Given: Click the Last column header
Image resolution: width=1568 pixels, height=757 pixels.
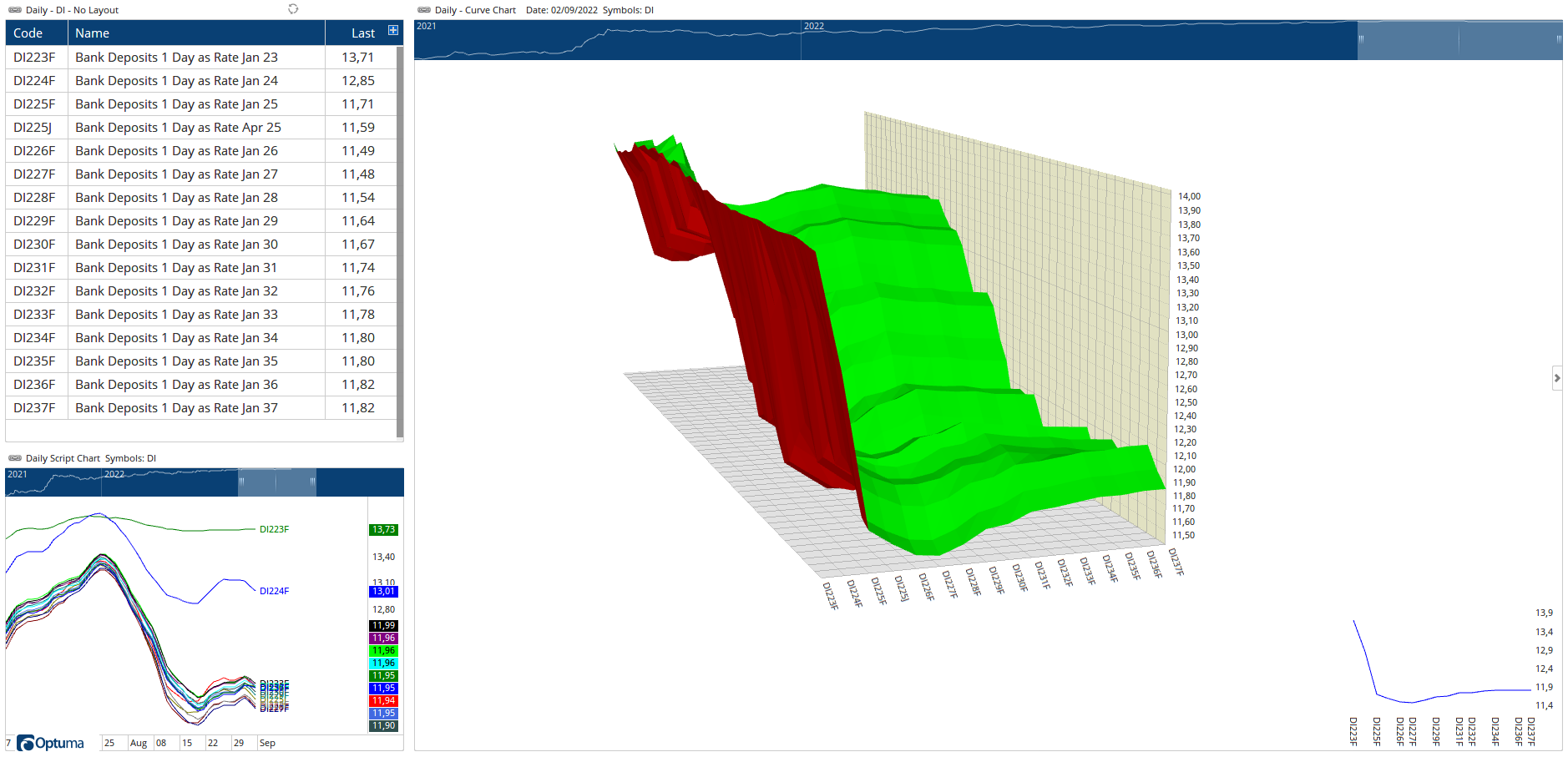Looking at the screenshot, I should click(362, 33).
